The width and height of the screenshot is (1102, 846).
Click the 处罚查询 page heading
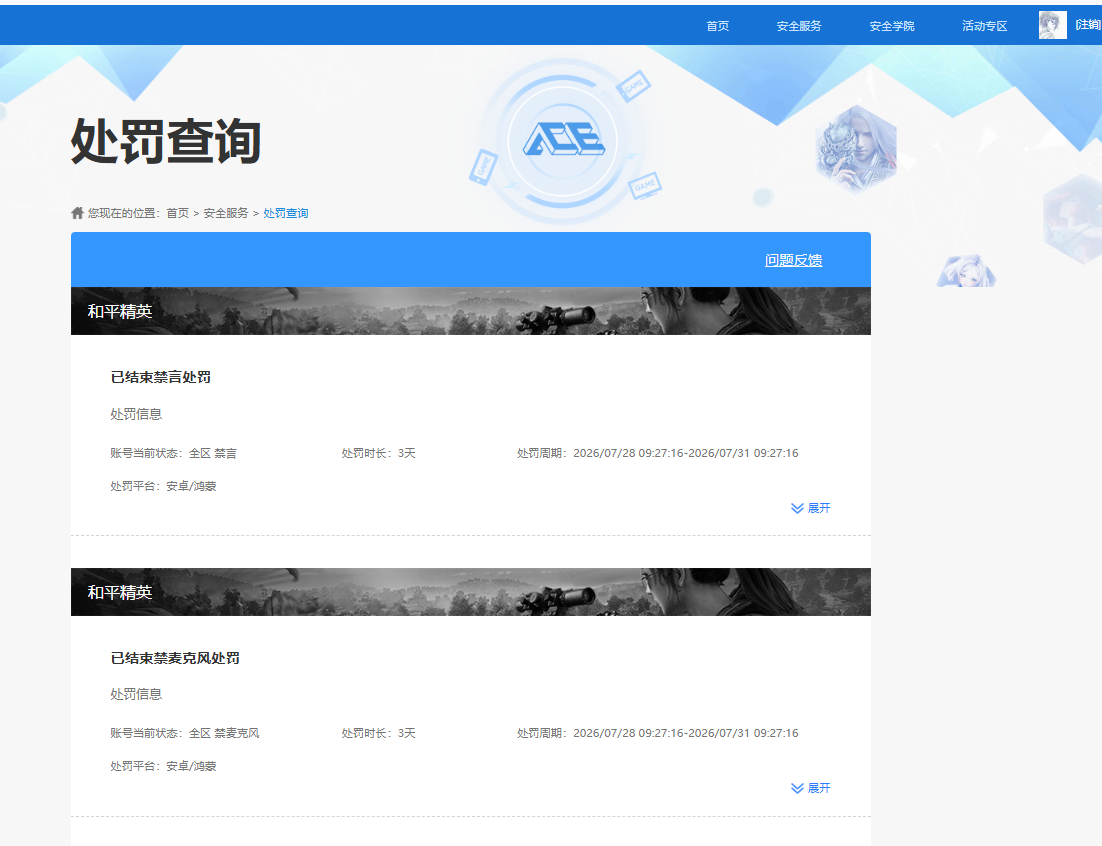pyautogui.click(x=166, y=141)
